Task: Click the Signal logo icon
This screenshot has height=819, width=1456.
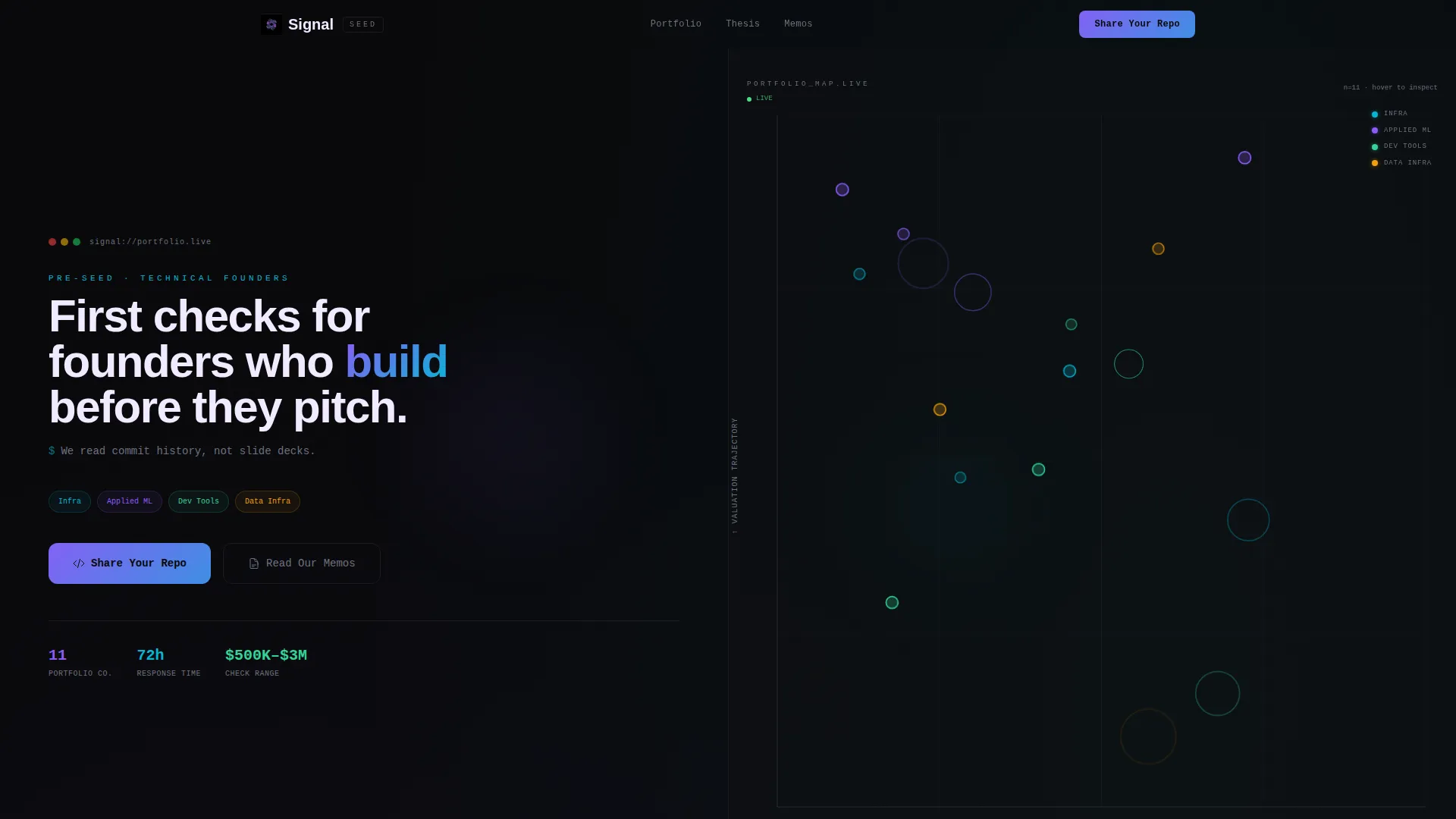Action: point(271,24)
